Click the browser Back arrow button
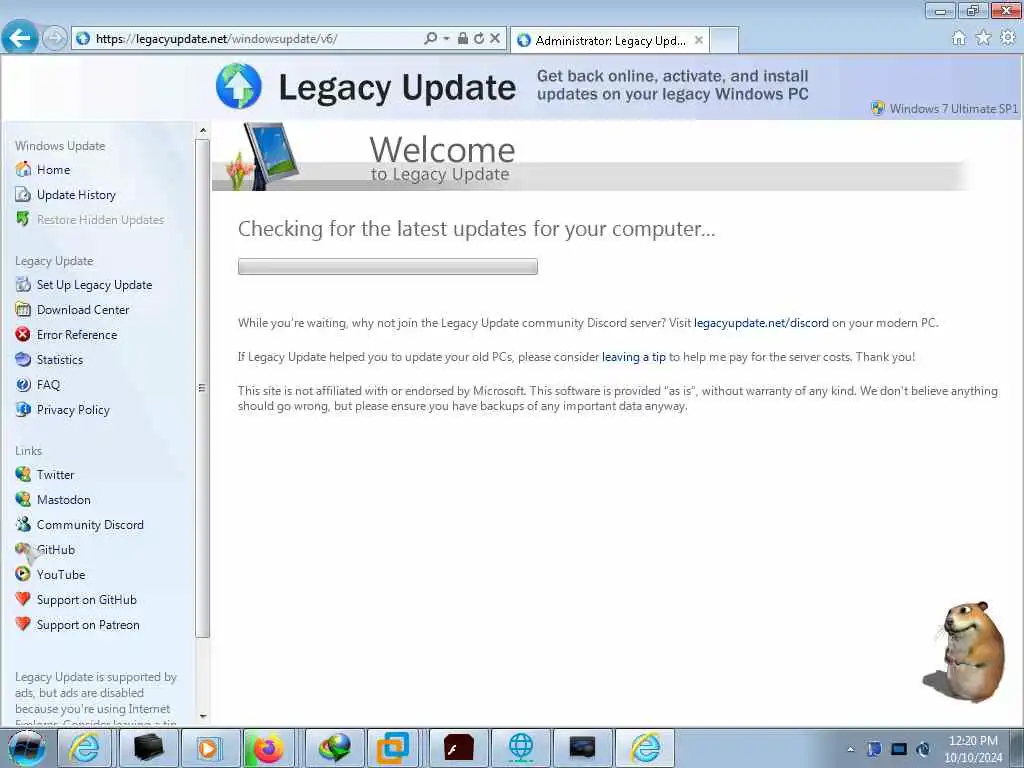1024x768 pixels. 20,38
